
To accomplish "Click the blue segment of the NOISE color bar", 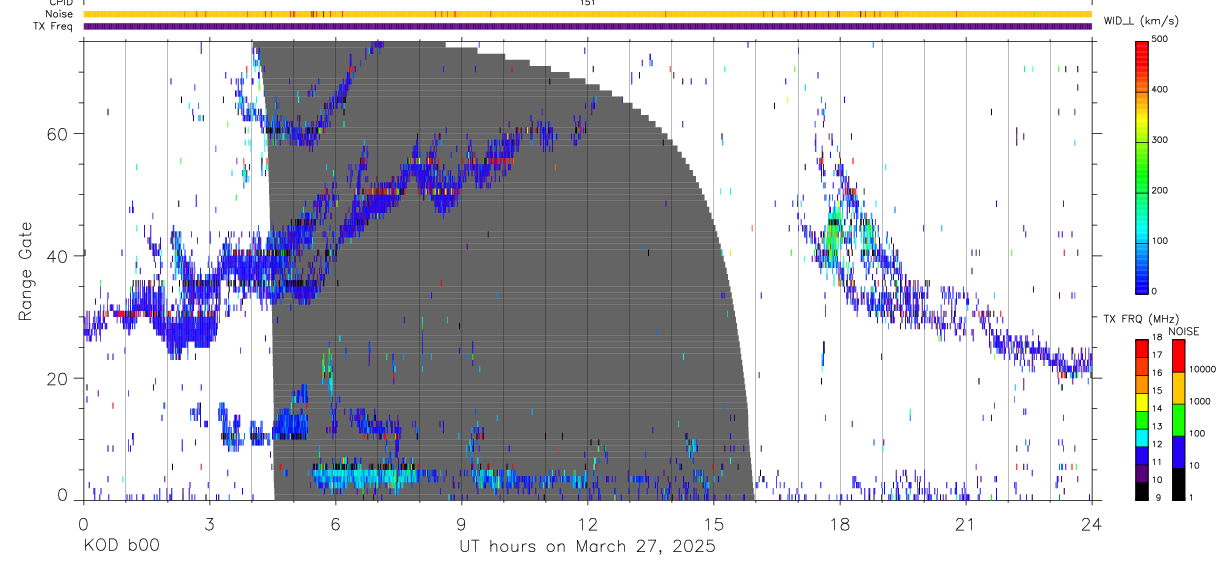I will [x=1178, y=452].
